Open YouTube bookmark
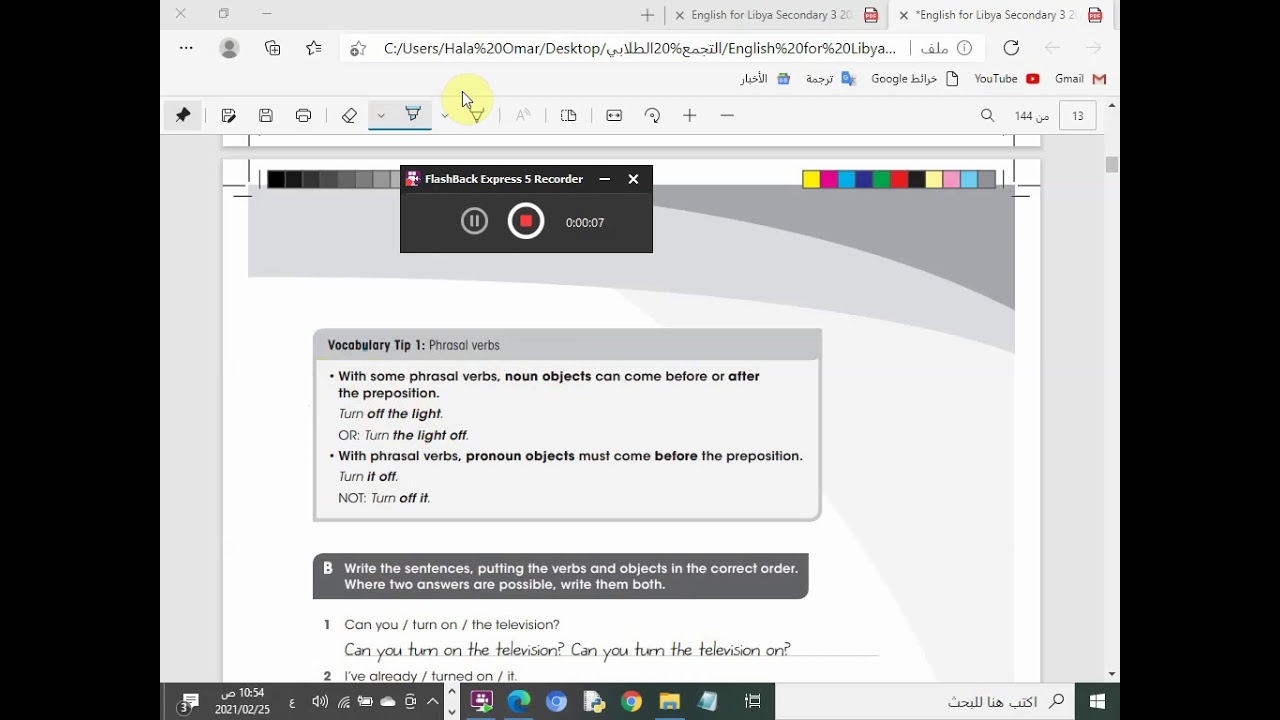This screenshot has width=1280, height=720. click(x=1007, y=79)
